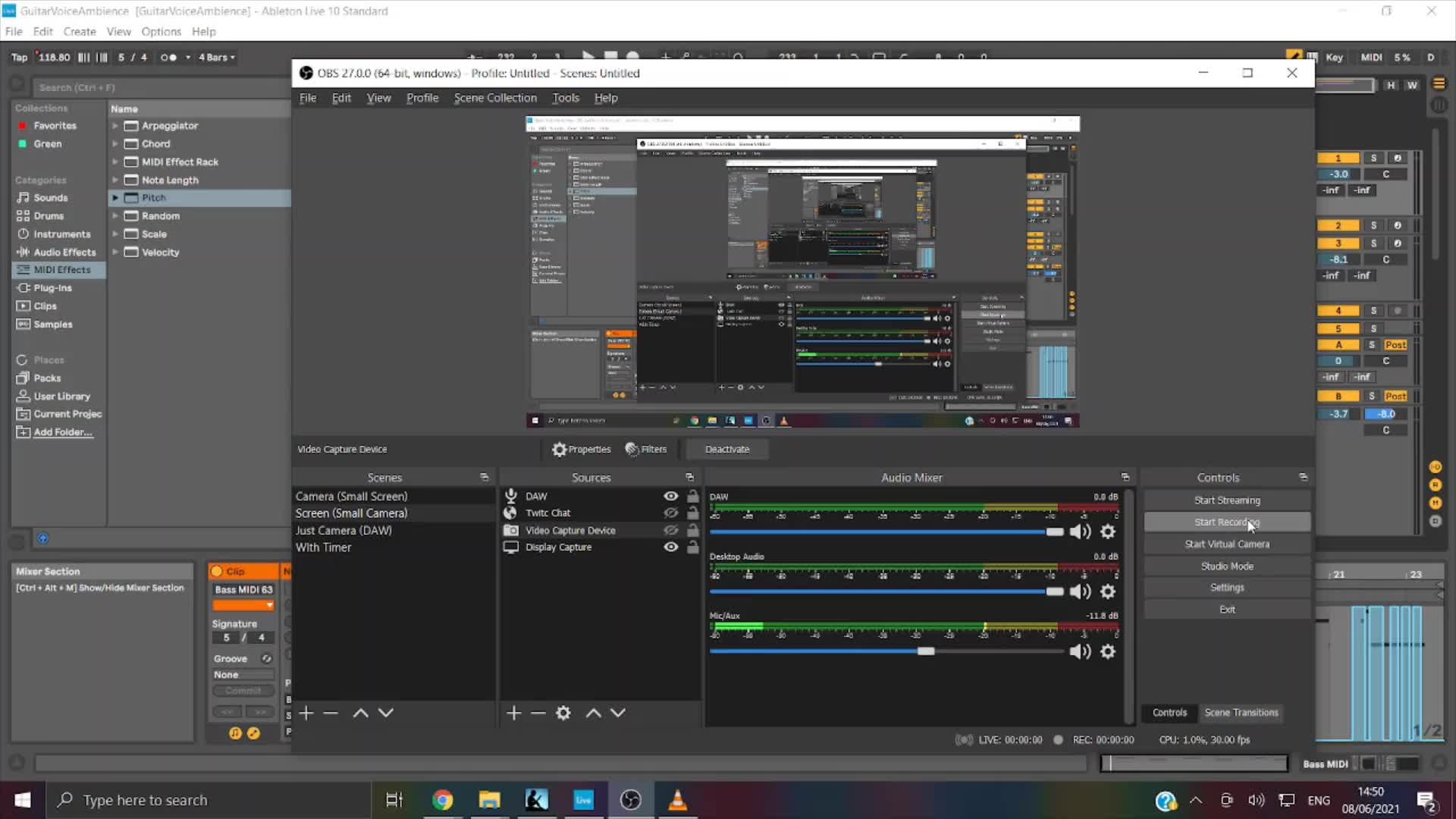Select Instruments category in Ableton browser

coord(61,234)
